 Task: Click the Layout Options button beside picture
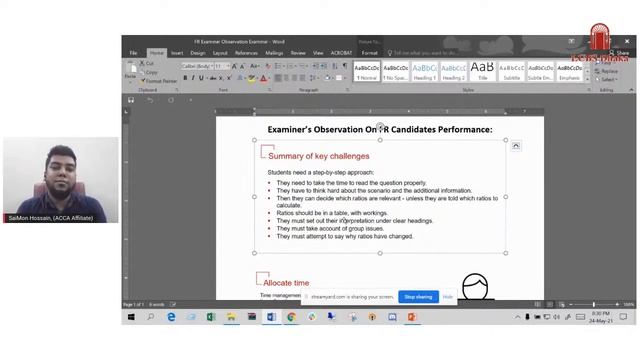516,146
